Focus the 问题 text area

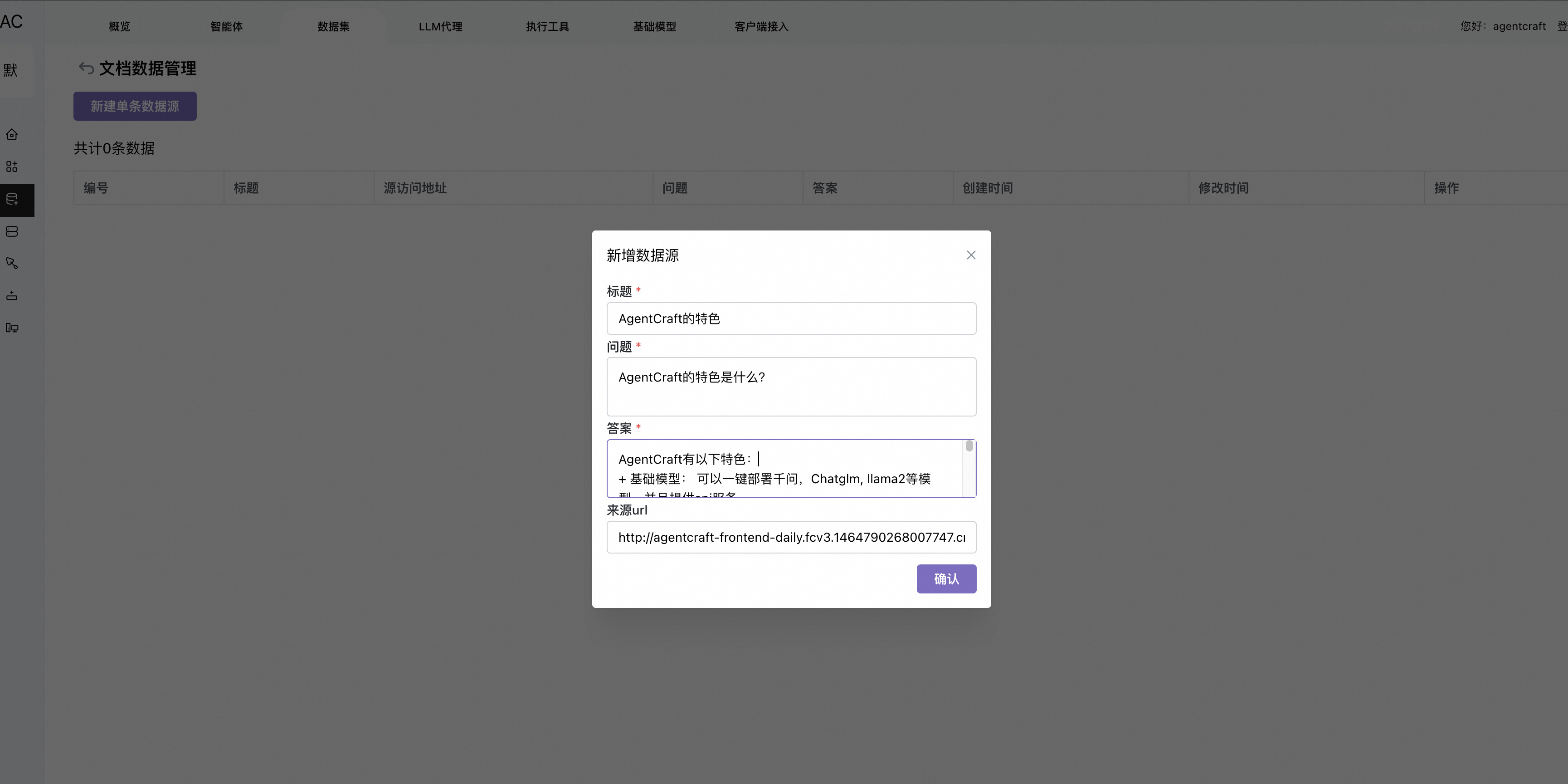tap(791, 387)
